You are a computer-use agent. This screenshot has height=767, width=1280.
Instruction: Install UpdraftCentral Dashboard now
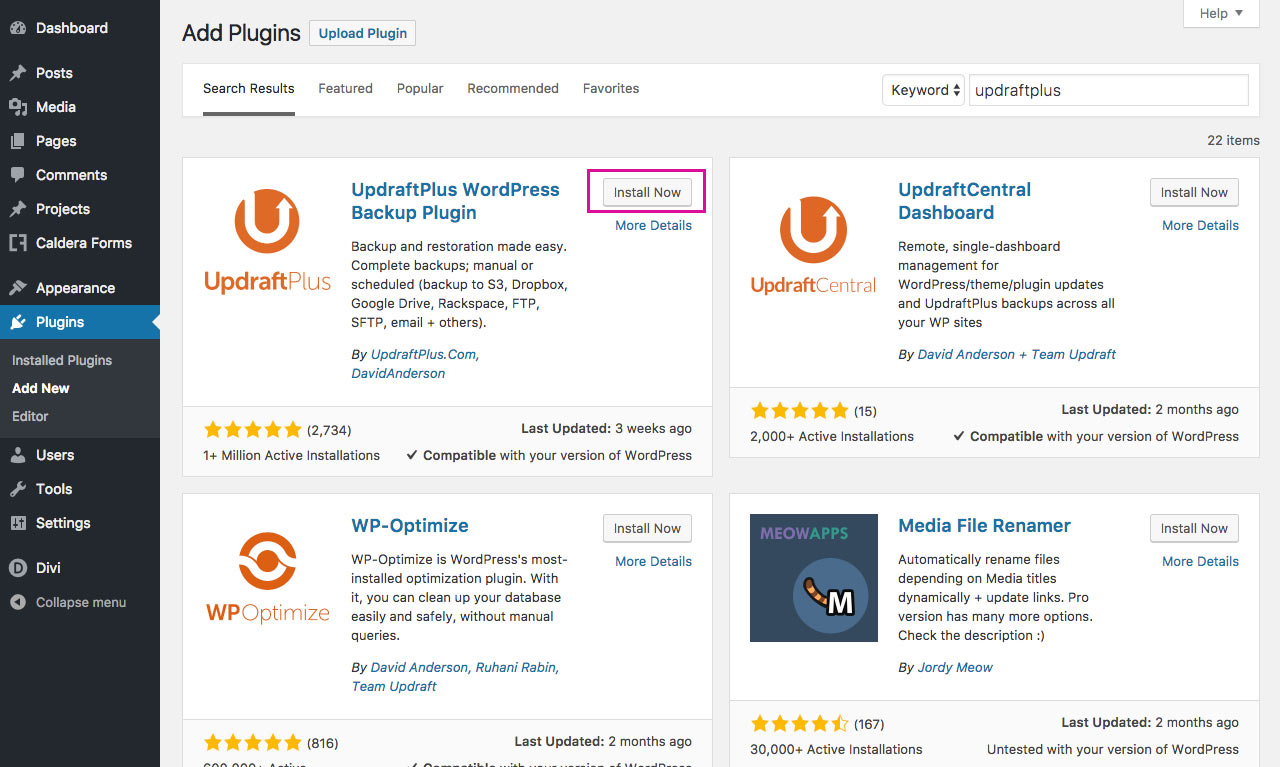coord(1194,192)
